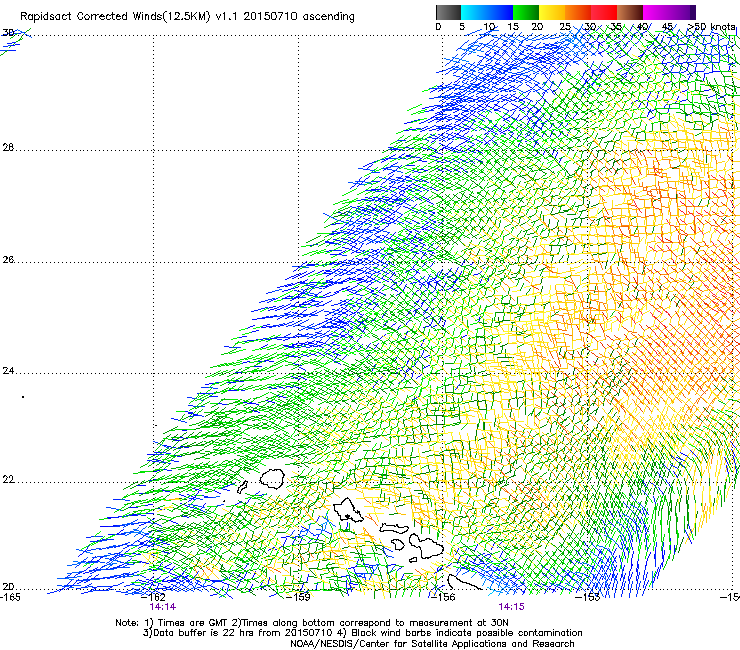This screenshot has width=740, height=650.
Task: Click the NOAA/NESDIS credit line
Action: [432, 644]
